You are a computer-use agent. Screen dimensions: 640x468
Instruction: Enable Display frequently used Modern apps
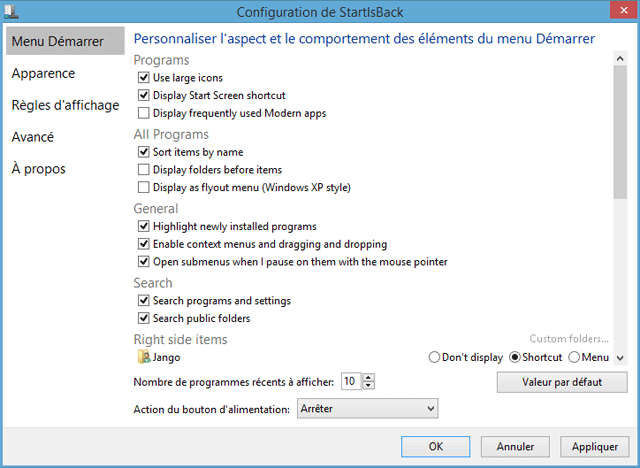(x=144, y=114)
